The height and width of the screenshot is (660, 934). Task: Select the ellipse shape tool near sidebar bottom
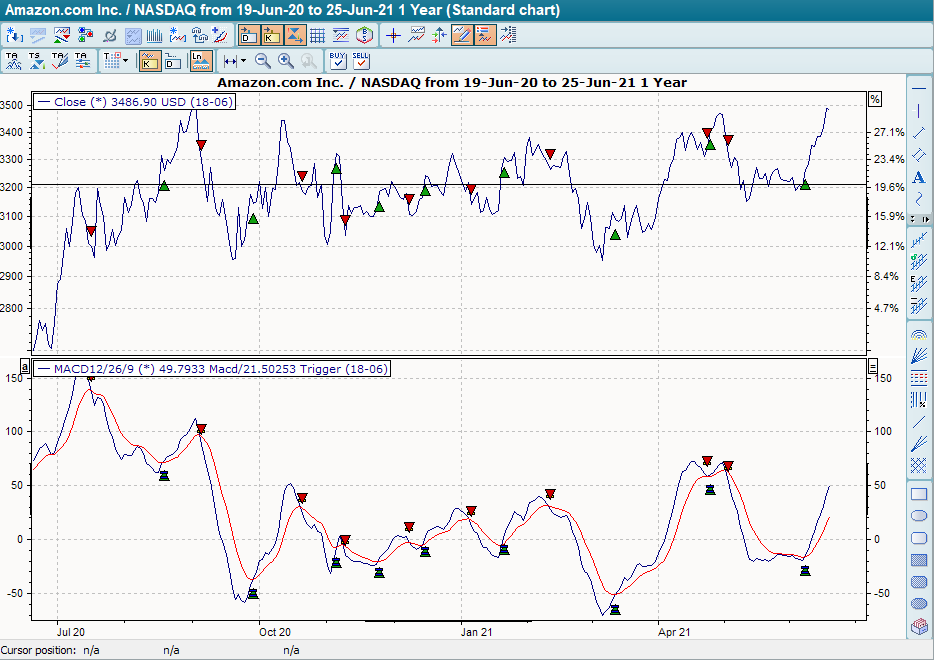click(x=917, y=513)
